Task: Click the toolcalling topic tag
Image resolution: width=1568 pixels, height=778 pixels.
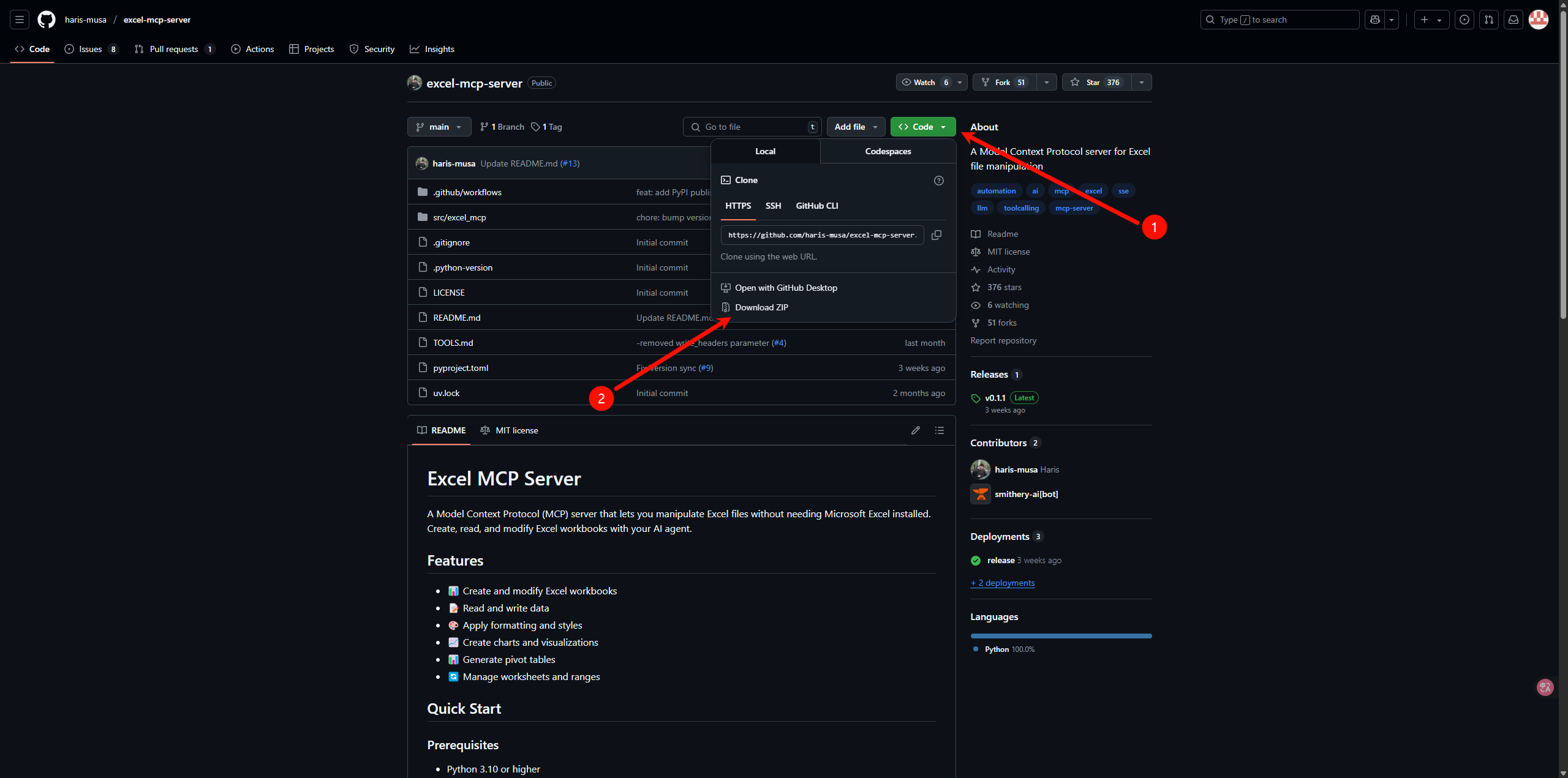Action: [x=1021, y=208]
